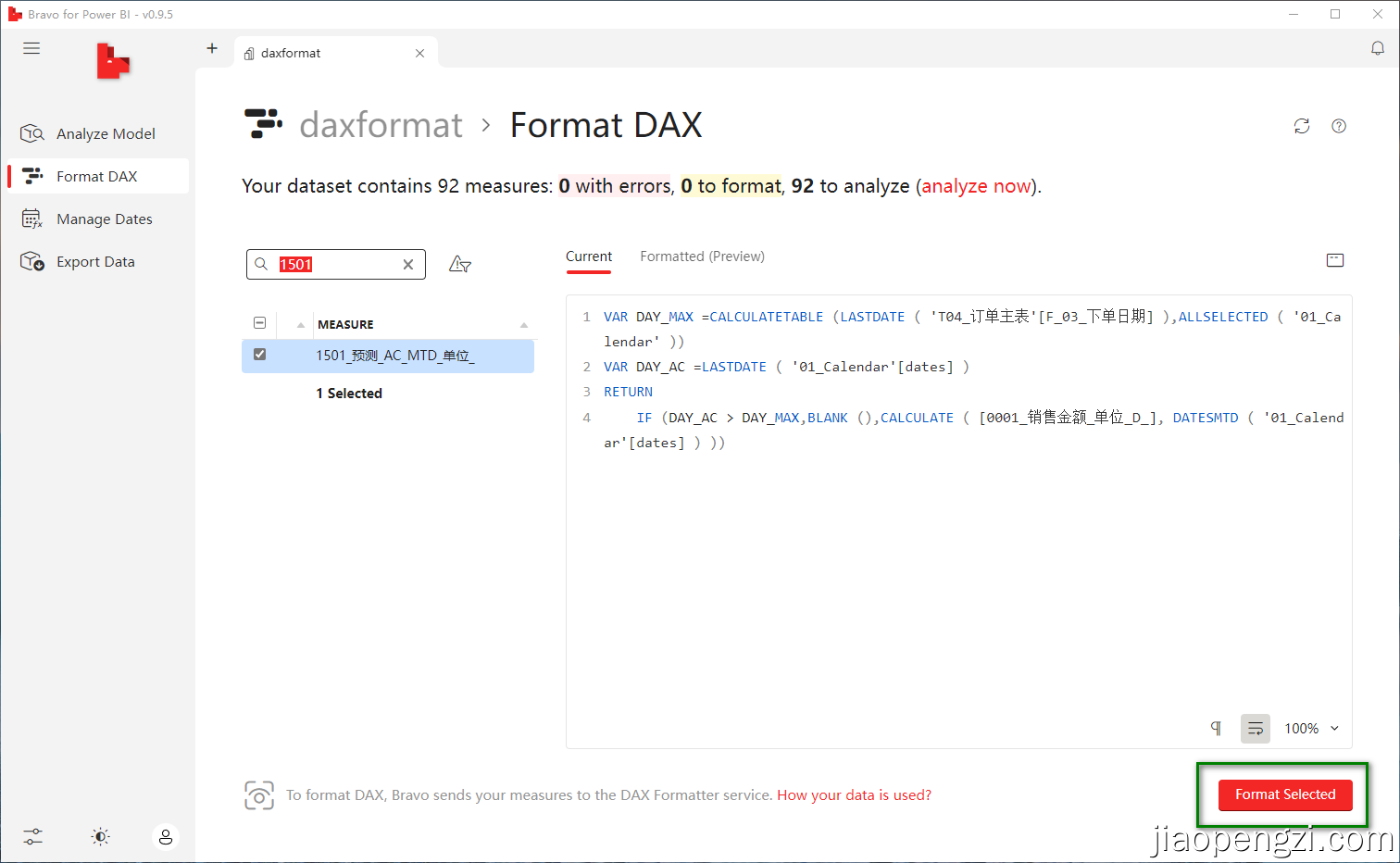Open the 100% zoom dropdown
The width and height of the screenshot is (1400, 863).
click(x=1312, y=729)
